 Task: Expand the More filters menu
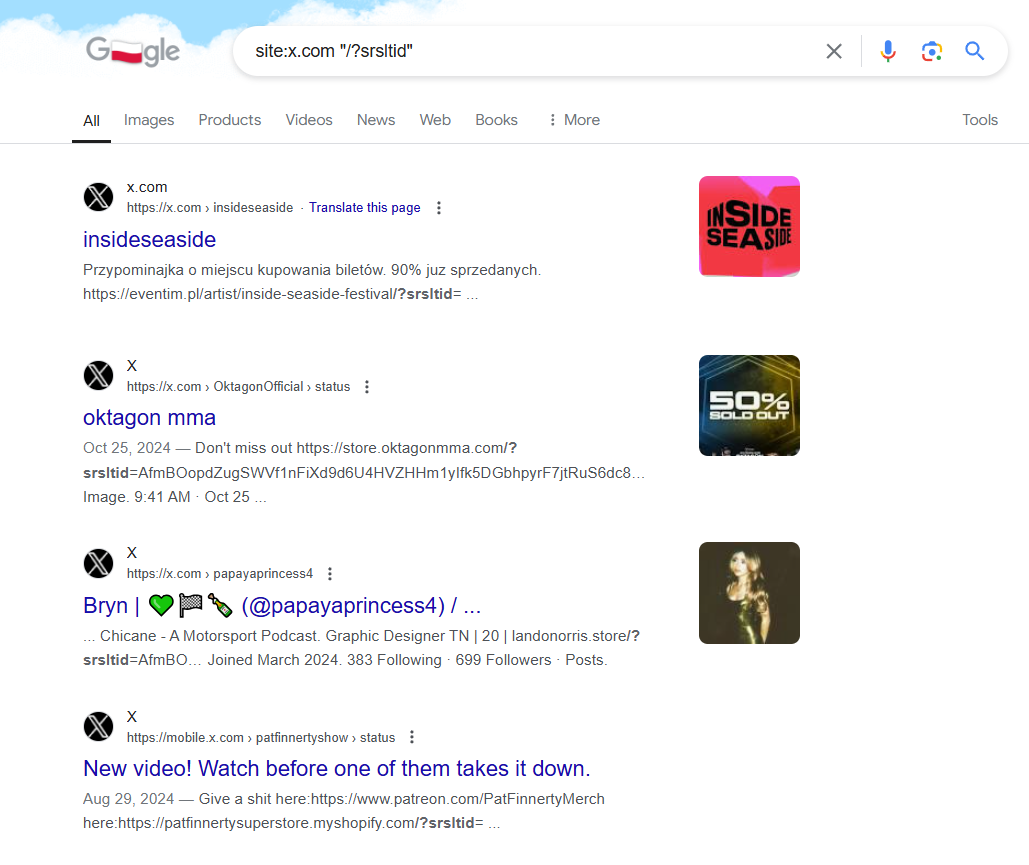click(x=574, y=120)
